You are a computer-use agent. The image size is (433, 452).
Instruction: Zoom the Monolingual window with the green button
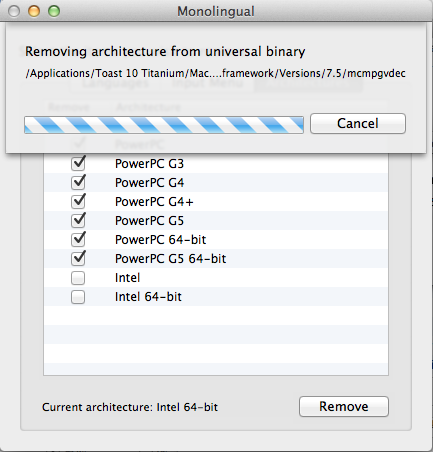click(54, 11)
